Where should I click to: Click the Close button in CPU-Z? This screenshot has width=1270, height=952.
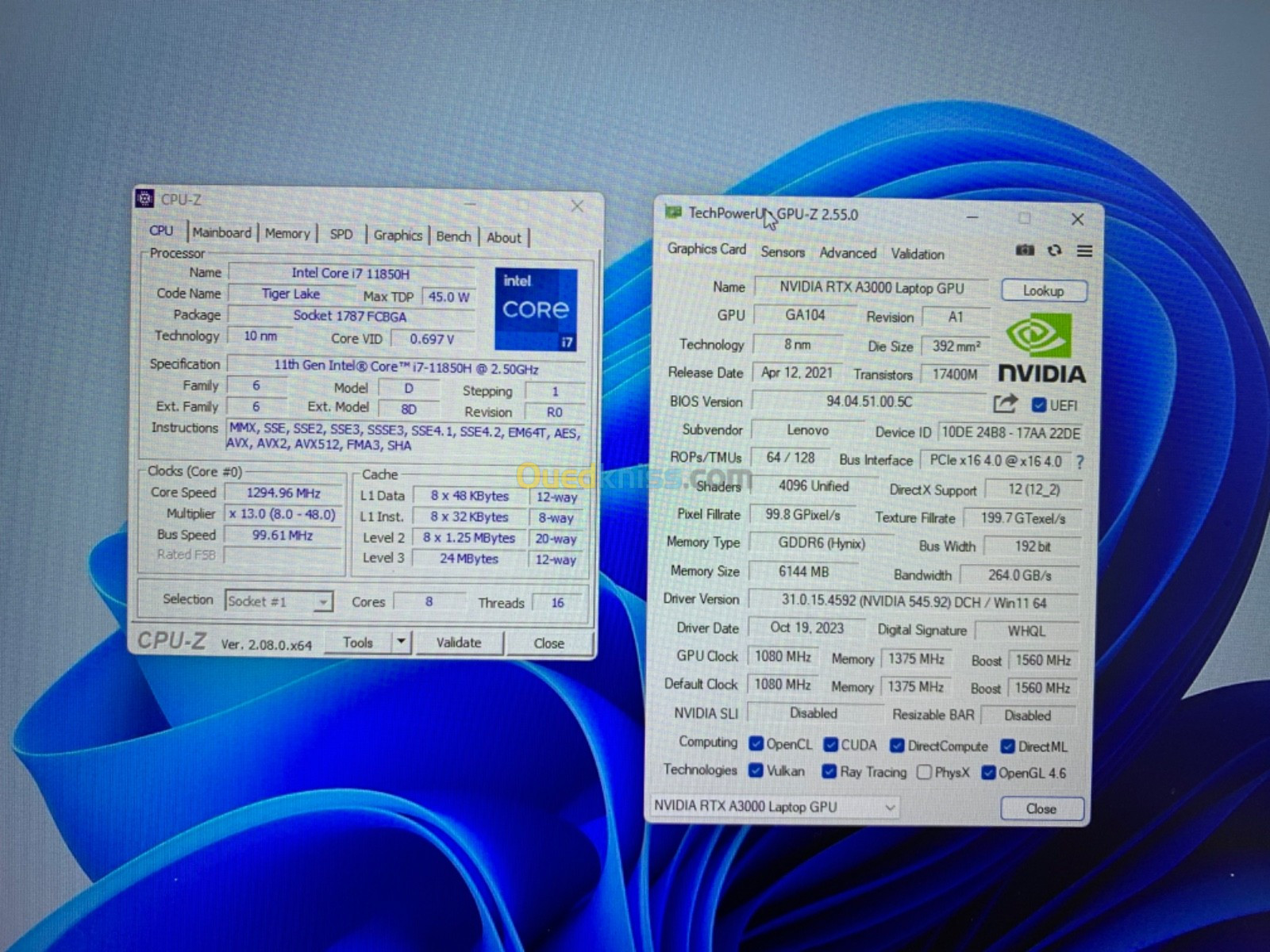[x=549, y=643]
